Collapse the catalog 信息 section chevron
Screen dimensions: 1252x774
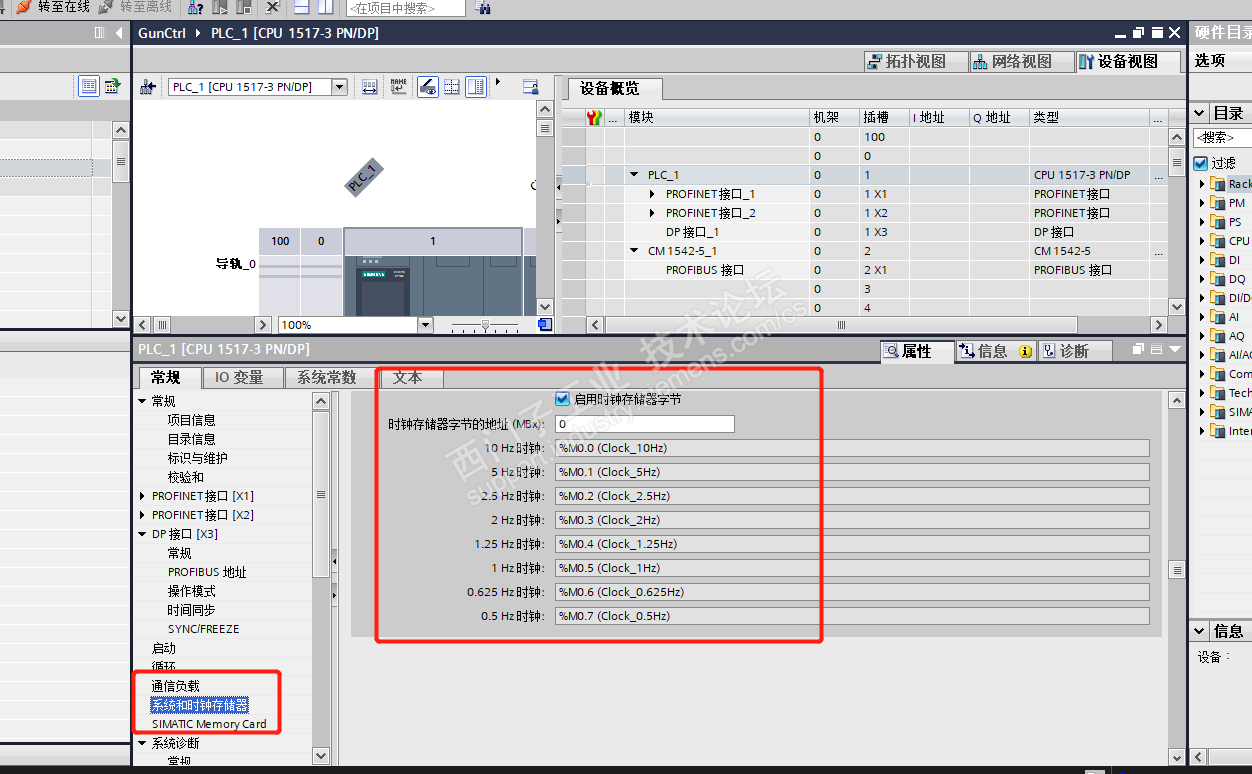pyautogui.click(x=1200, y=631)
